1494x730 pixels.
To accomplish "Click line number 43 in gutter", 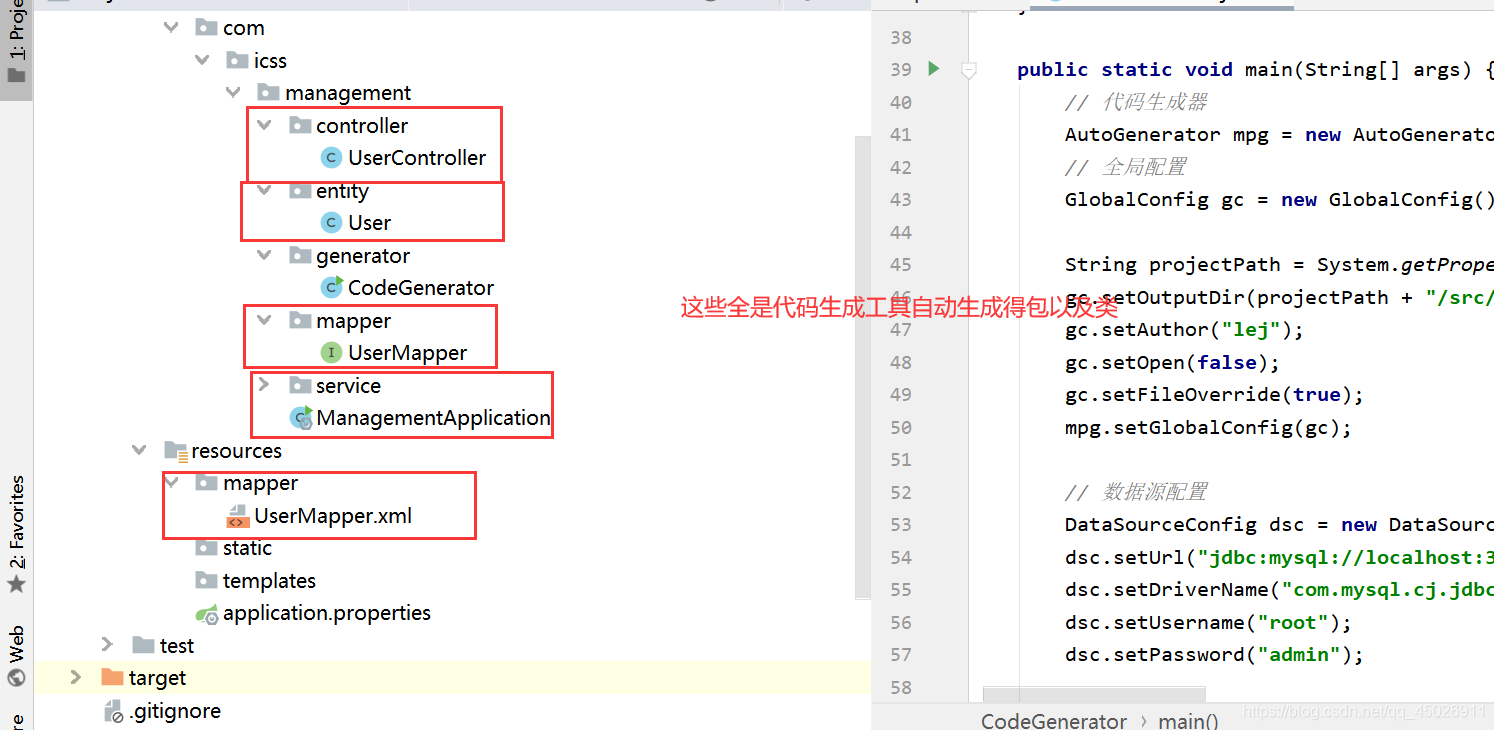I will tap(900, 199).
